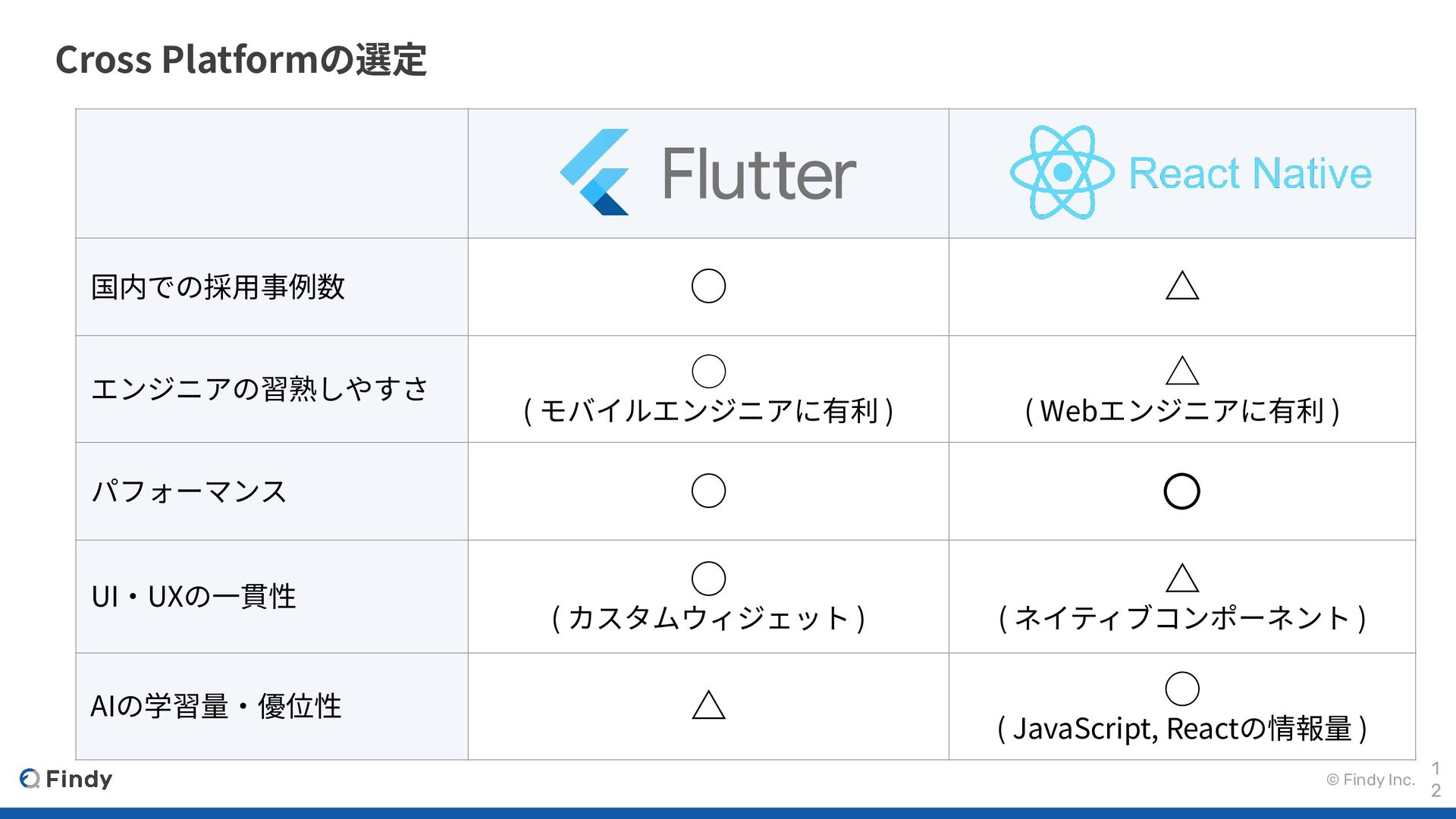Click the triangle above ネイティブコンポーネント
Image resolution: width=1456 pixels, height=819 pixels.
pyautogui.click(x=1181, y=579)
